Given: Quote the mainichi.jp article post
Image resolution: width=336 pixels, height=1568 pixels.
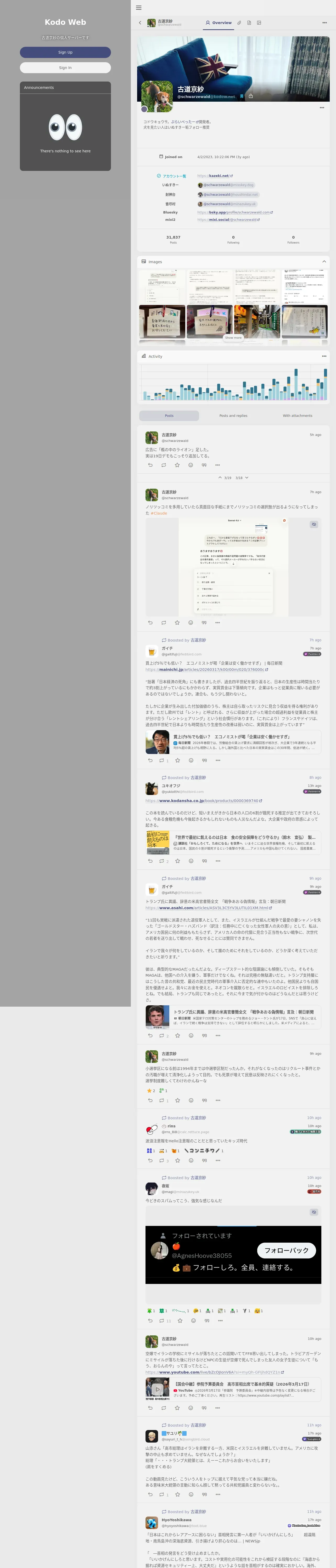Looking at the screenshot, I should click(x=204, y=760).
